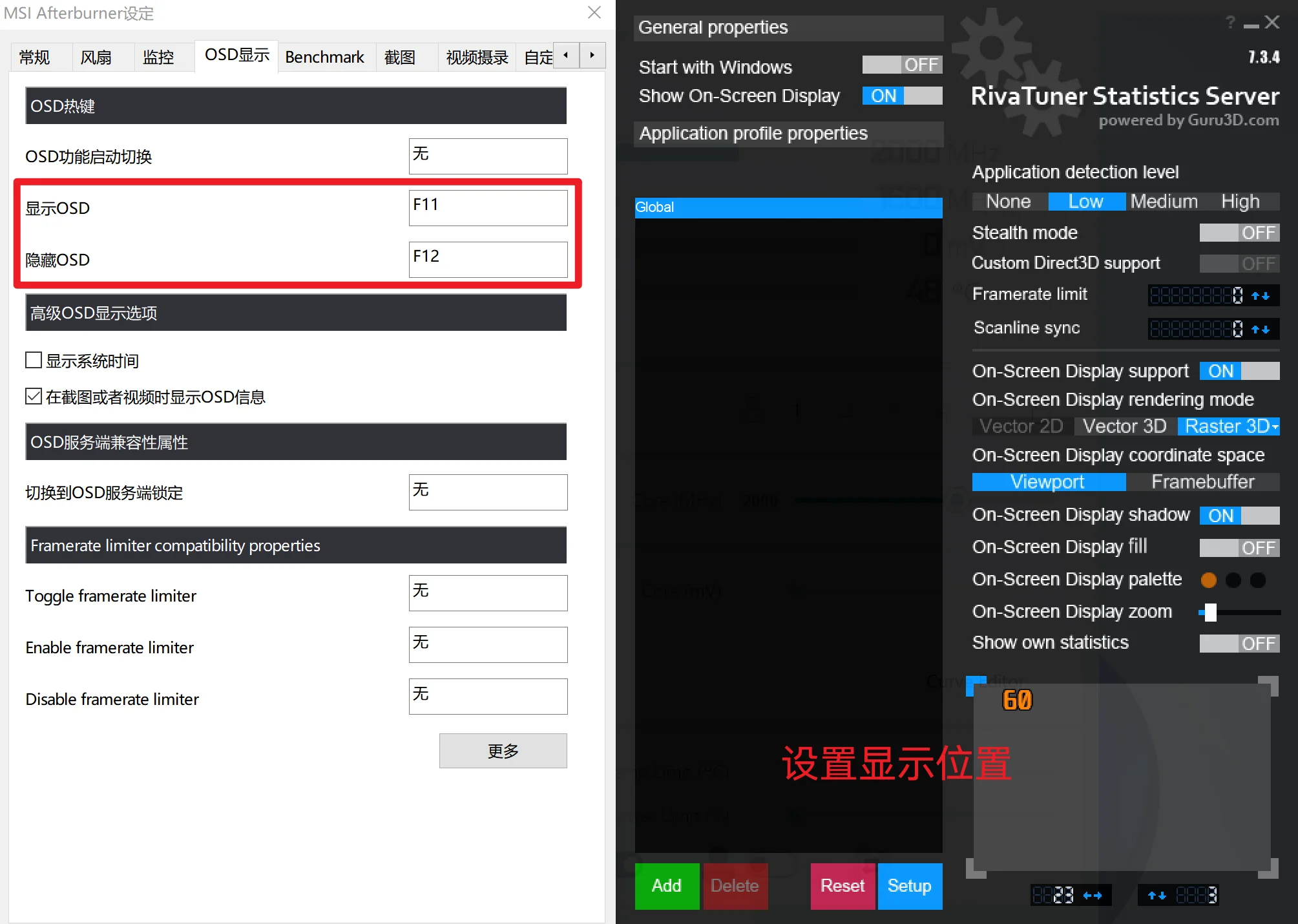Turn off On-Screen Display shadow
Image resolution: width=1298 pixels, height=924 pixels.
click(1239, 516)
